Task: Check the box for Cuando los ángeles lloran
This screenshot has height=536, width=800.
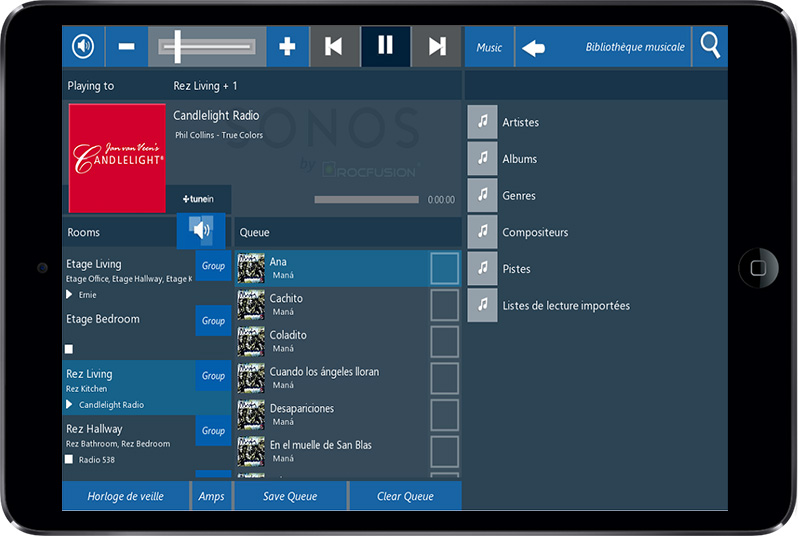Action: [444, 378]
